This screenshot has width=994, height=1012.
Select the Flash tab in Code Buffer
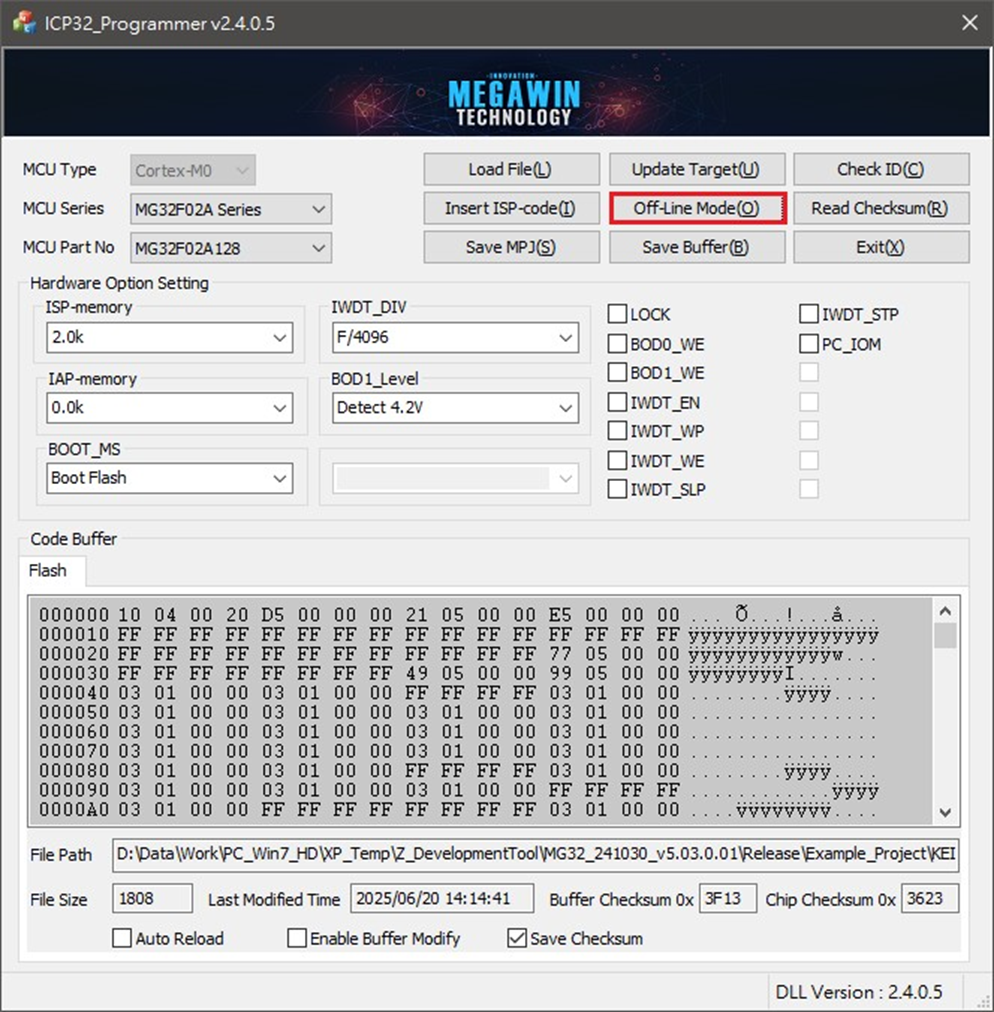point(52,571)
